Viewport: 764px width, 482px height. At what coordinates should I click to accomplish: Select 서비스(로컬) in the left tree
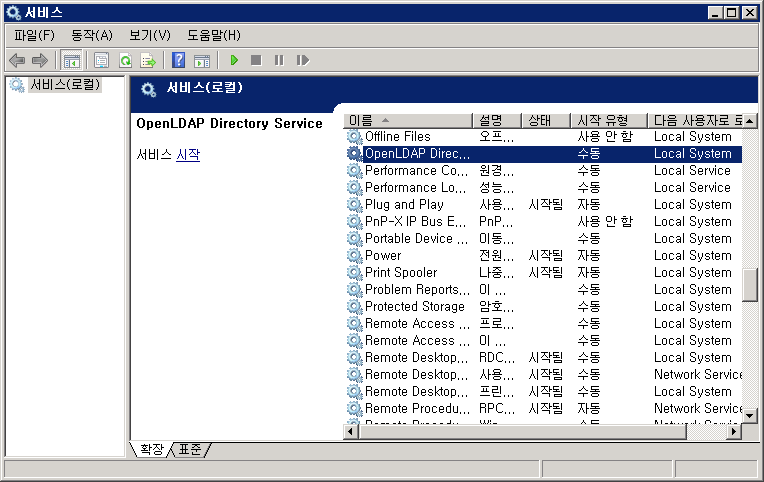tap(65, 85)
